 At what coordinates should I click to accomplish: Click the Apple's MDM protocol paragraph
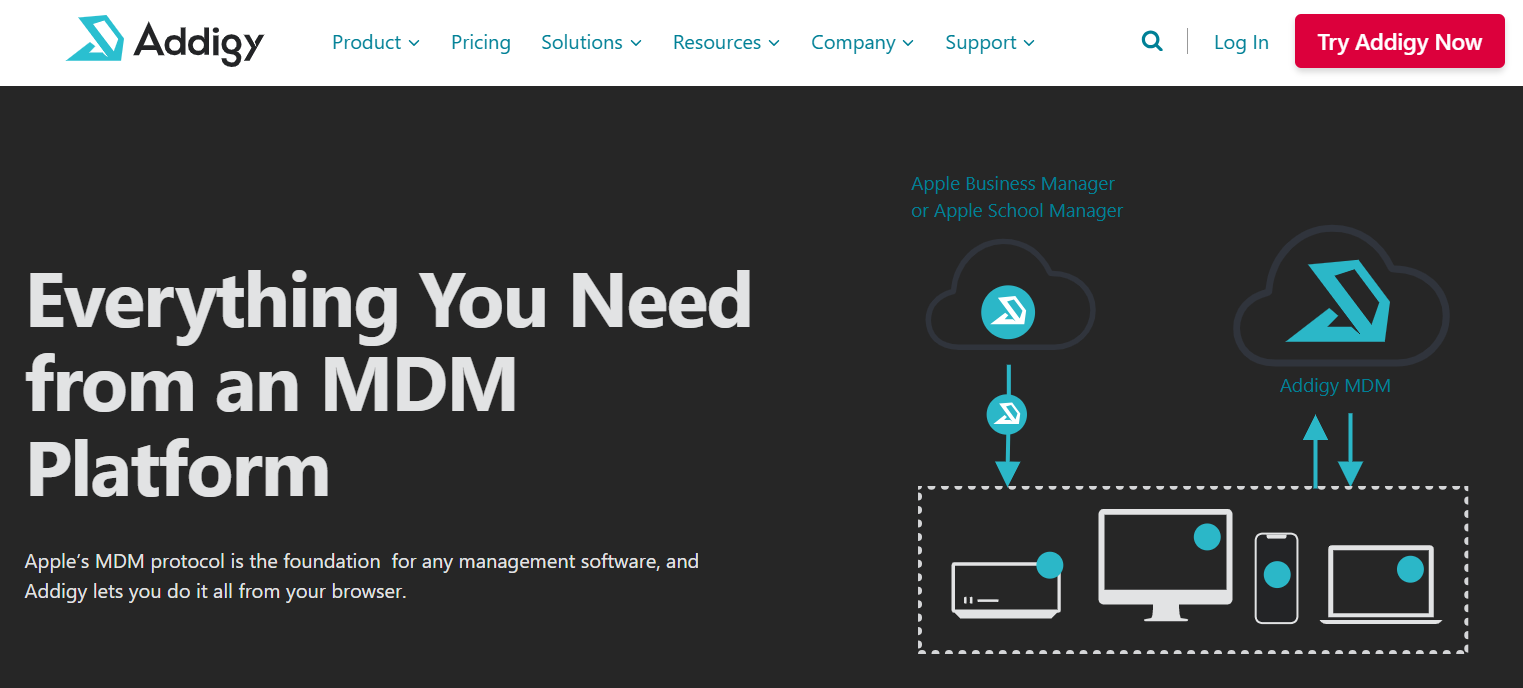point(362,576)
